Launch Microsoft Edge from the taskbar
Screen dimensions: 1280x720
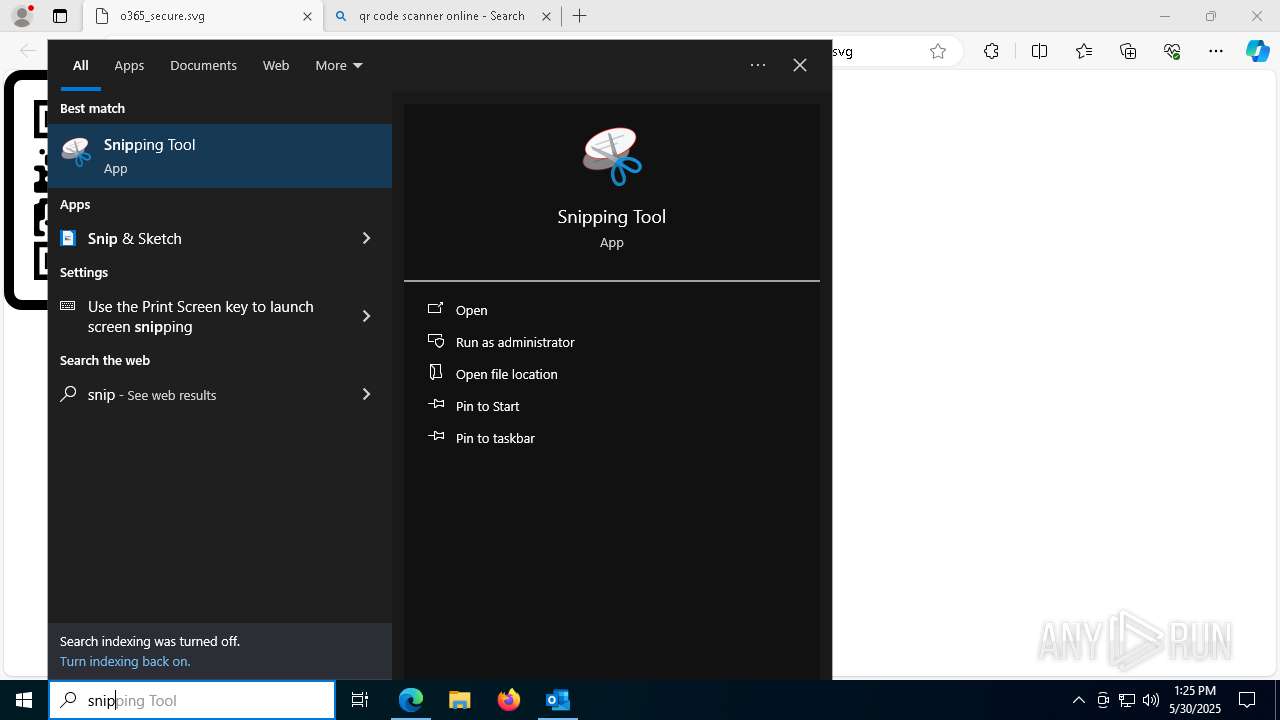[411, 700]
